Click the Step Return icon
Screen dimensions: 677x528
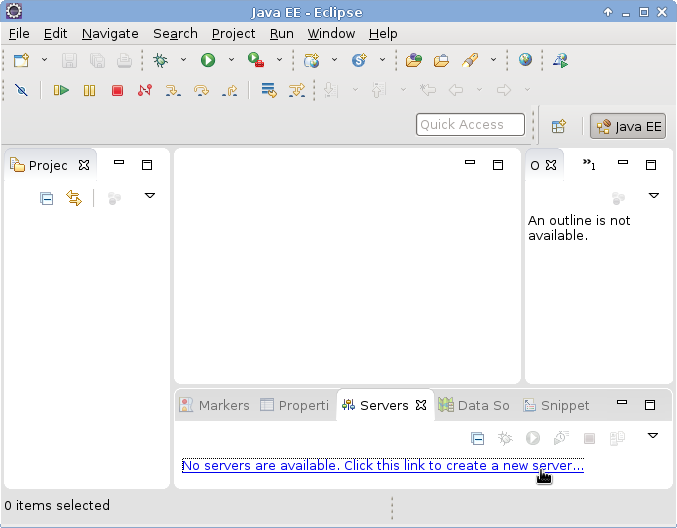(229, 90)
